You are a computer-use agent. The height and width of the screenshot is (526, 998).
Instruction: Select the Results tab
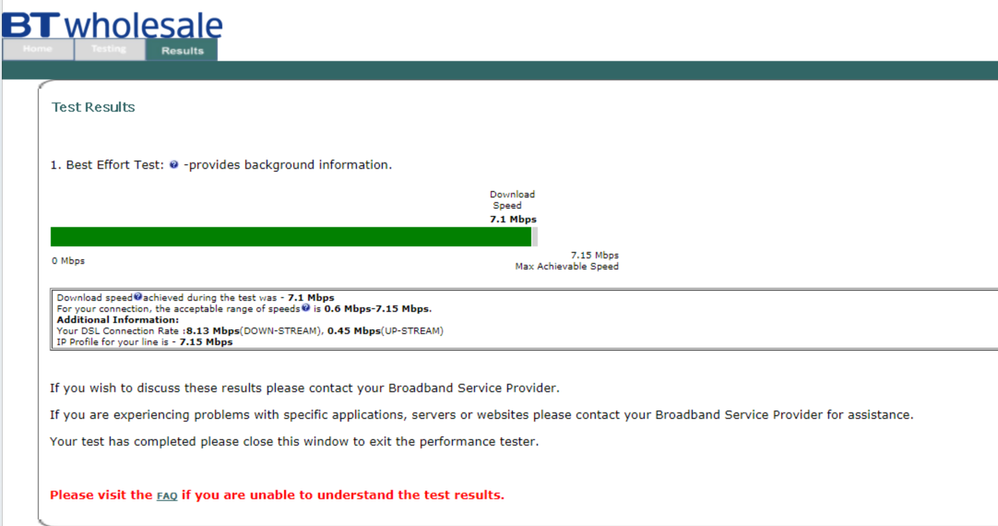point(182,50)
